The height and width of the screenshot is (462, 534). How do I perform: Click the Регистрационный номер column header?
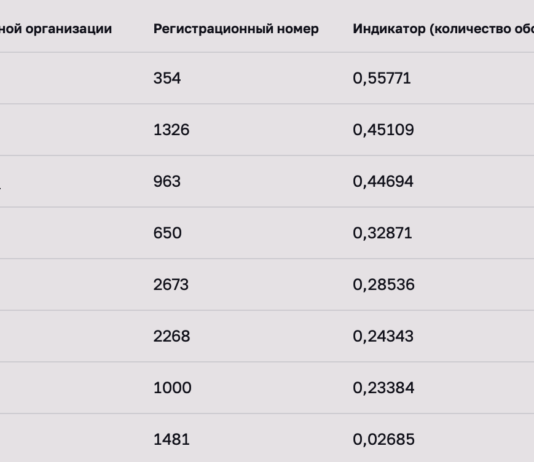click(236, 29)
